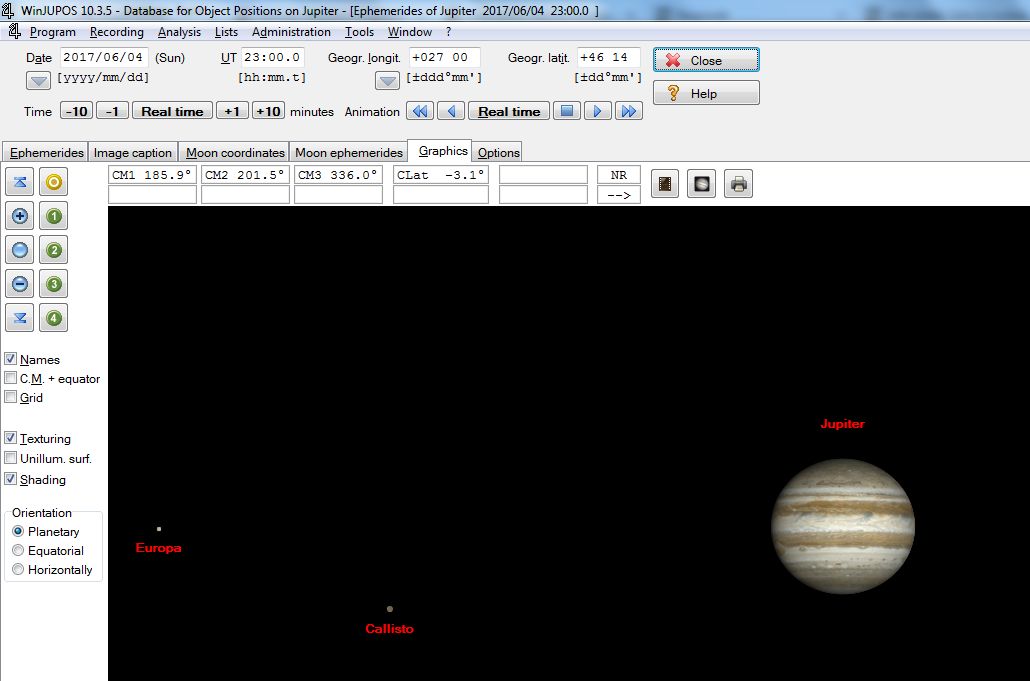Image resolution: width=1030 pixels, height=681 pixels.
Task: Click the Time Real time button
Action: tap(172, 111)
